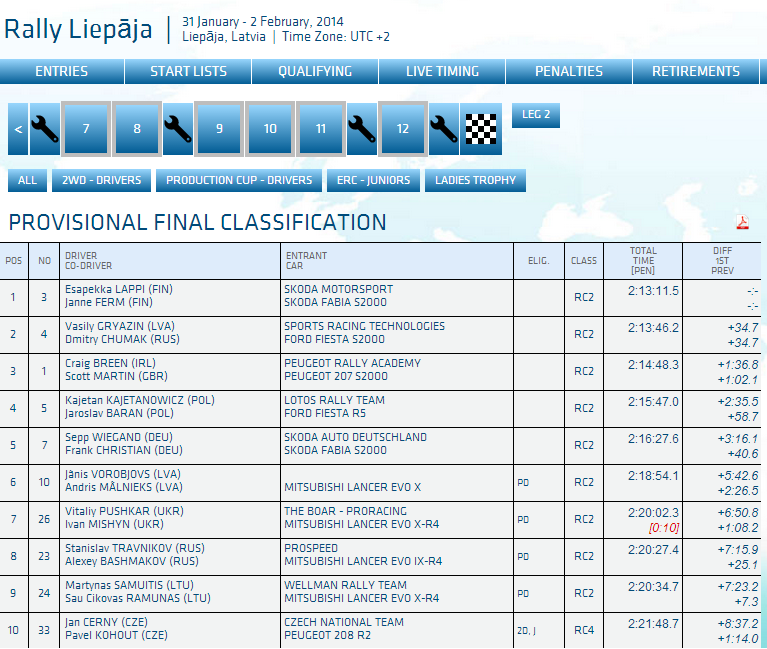Select stage 9
Image resolution: width=767 pixels, height=649 pixels.
[x=219, y=129]
